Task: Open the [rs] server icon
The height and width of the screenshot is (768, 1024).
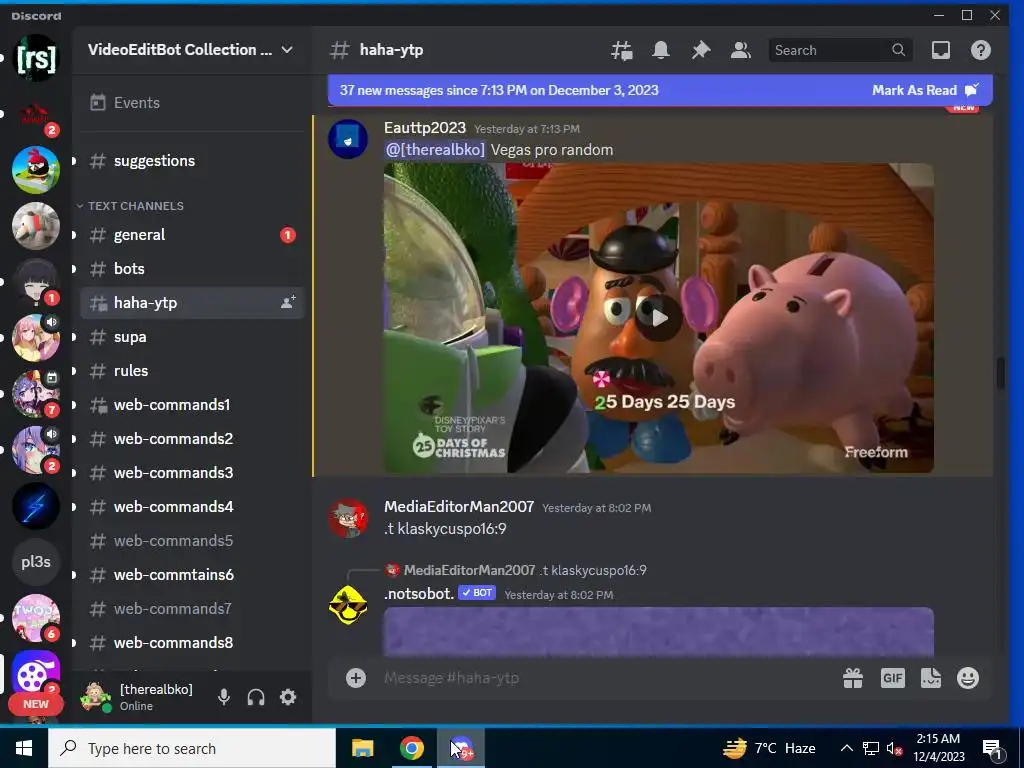Action: coord(36,58)
